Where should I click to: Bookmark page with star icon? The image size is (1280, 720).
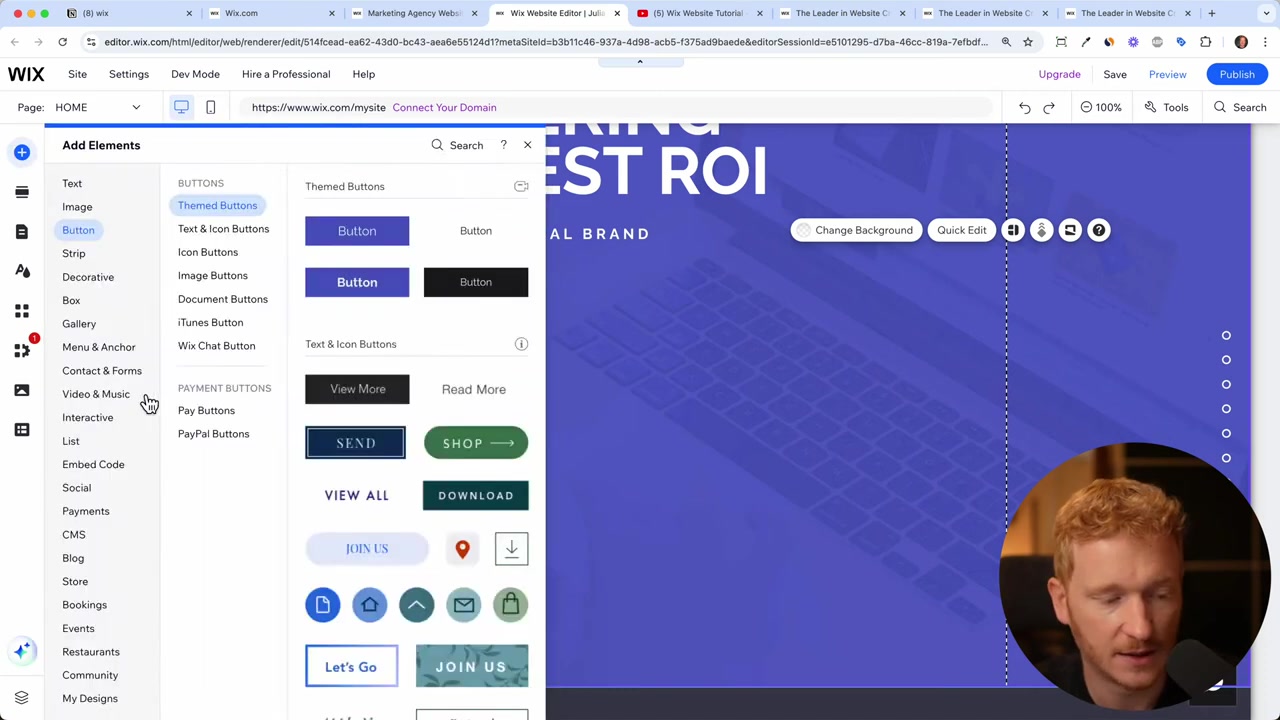point(1027,42)
